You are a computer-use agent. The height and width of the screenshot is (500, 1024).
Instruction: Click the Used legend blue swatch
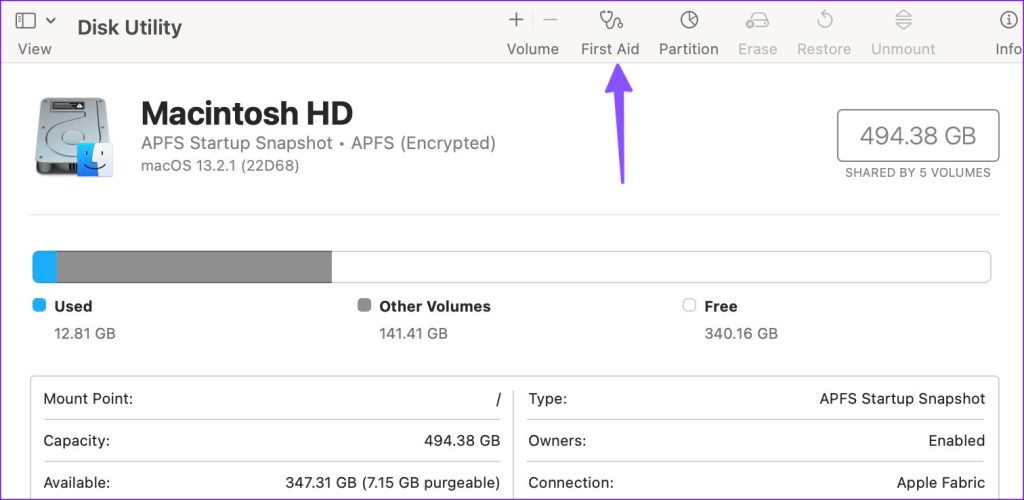[40, 306]
